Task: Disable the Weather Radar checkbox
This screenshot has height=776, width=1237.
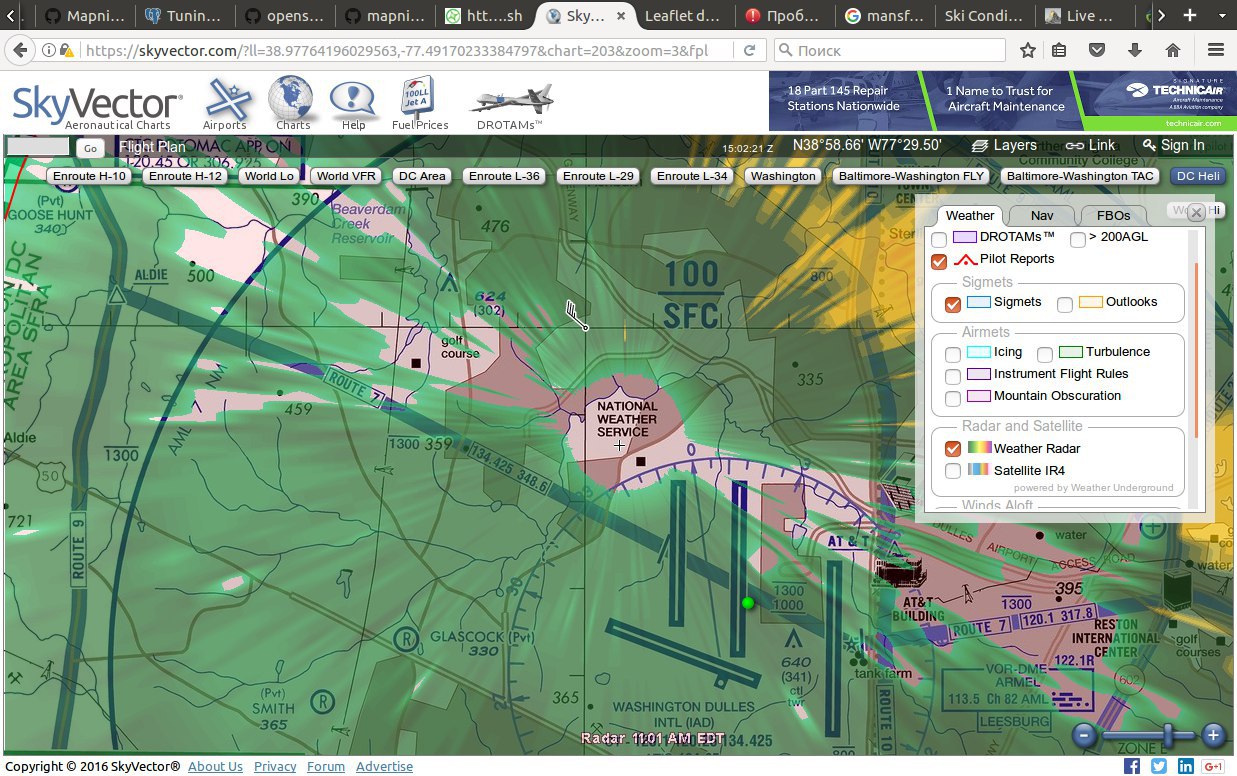Action: point(953,449)
